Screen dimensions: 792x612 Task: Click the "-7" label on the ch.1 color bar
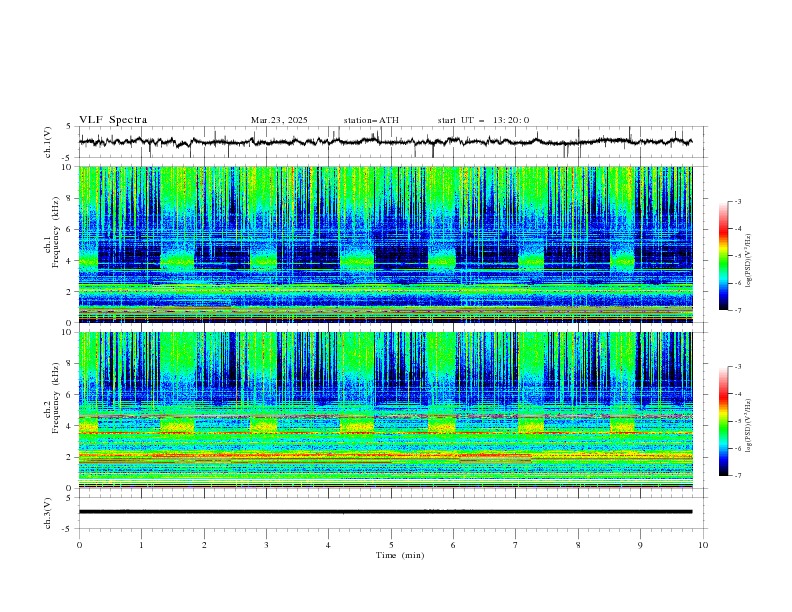tap(737, 310)
